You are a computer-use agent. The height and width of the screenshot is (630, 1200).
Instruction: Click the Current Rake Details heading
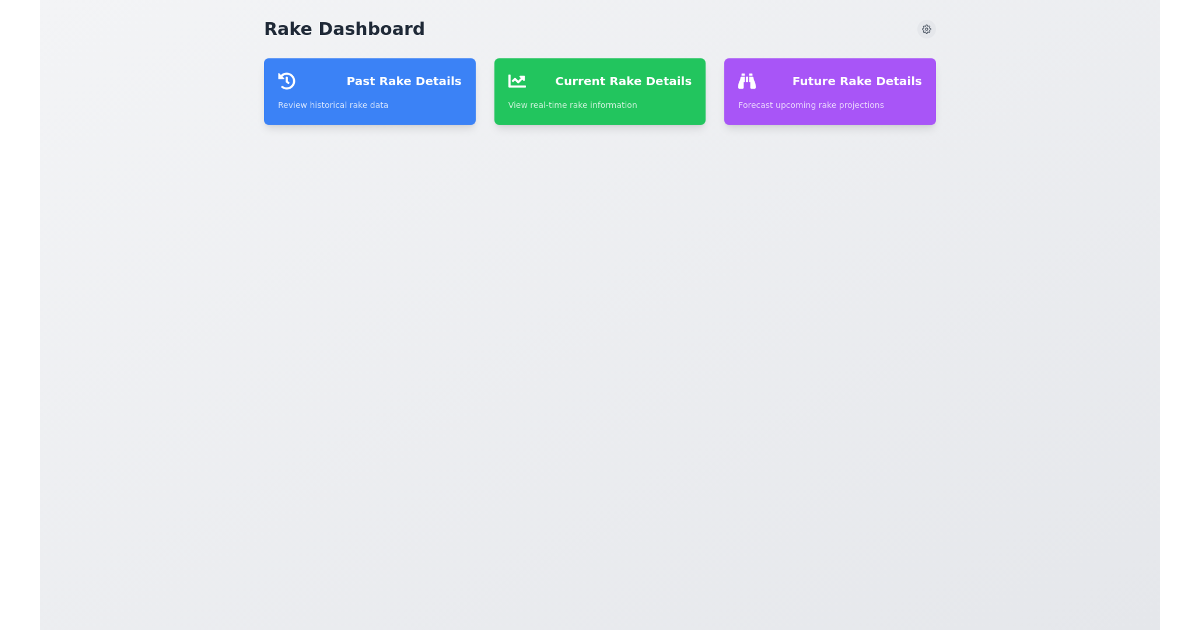coord(623,81)
